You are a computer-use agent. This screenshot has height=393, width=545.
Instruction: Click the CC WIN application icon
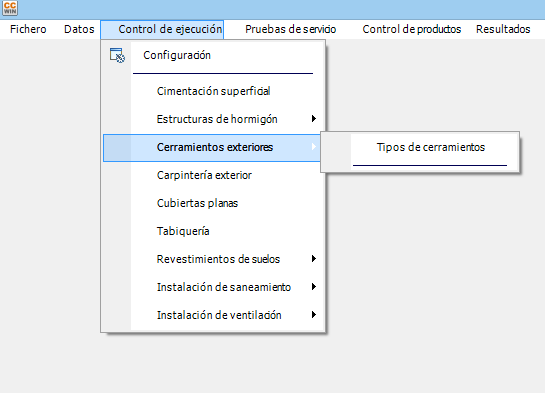point(10,8)
